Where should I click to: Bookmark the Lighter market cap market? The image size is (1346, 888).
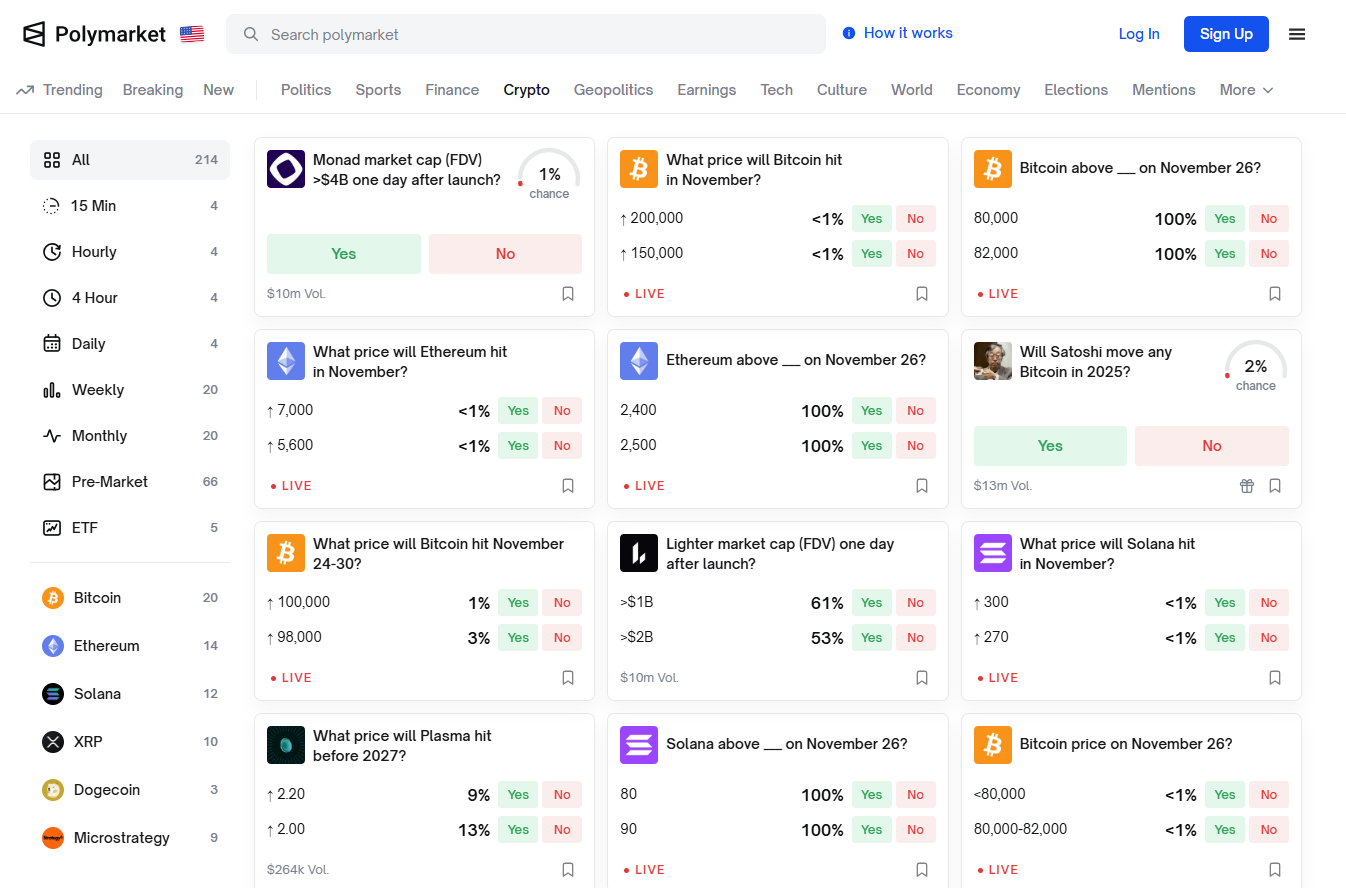coord(922,678)
